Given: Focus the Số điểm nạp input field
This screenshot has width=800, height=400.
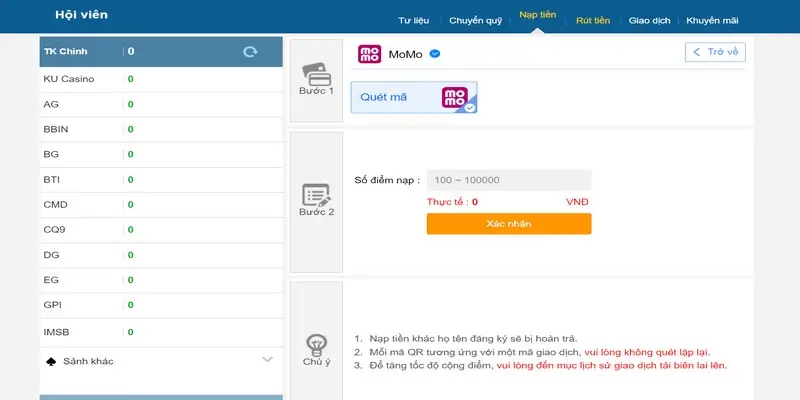Looking at the screenshot, I should click(x=508, y=180).
